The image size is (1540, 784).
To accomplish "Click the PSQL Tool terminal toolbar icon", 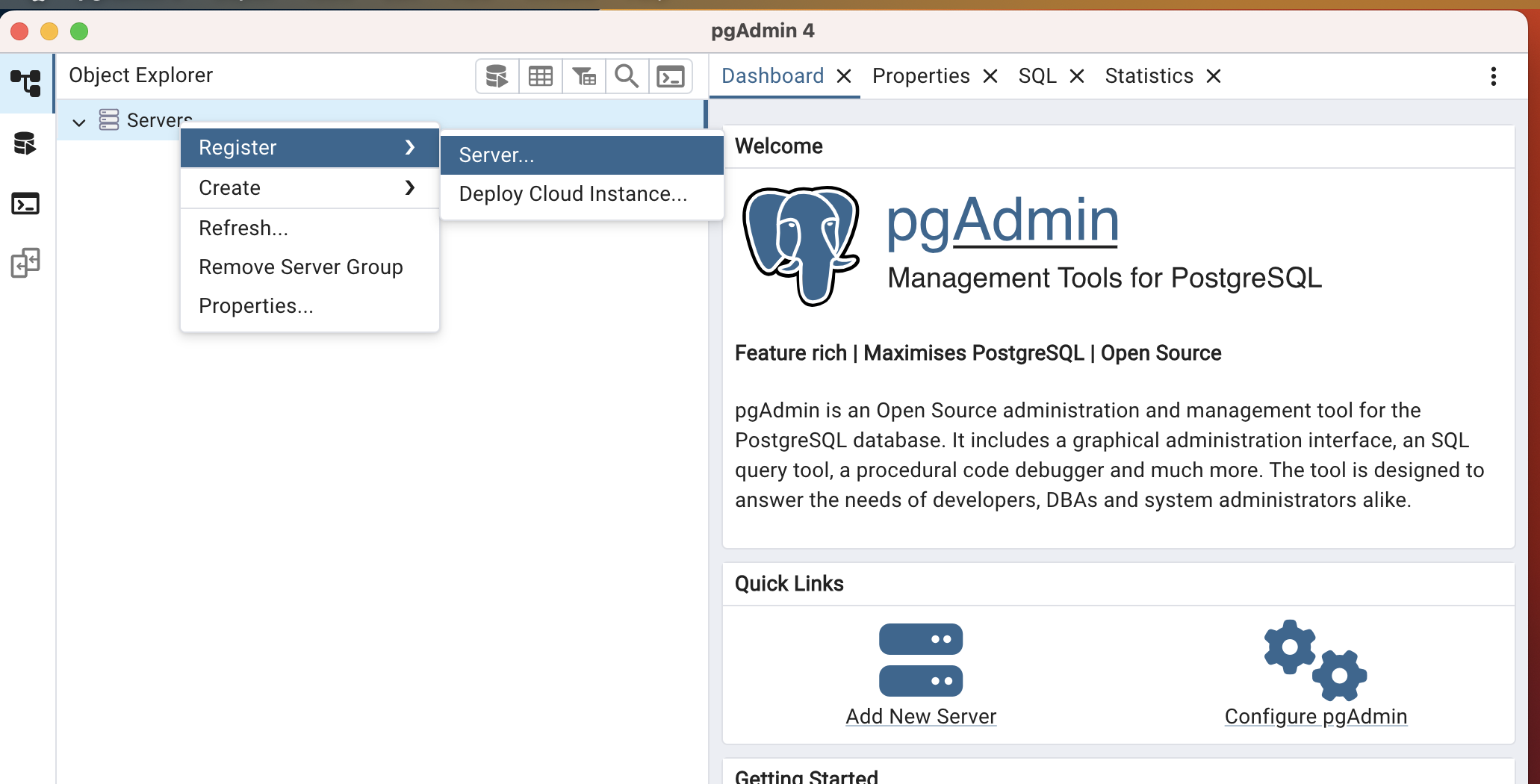I will tap(671, 76).
